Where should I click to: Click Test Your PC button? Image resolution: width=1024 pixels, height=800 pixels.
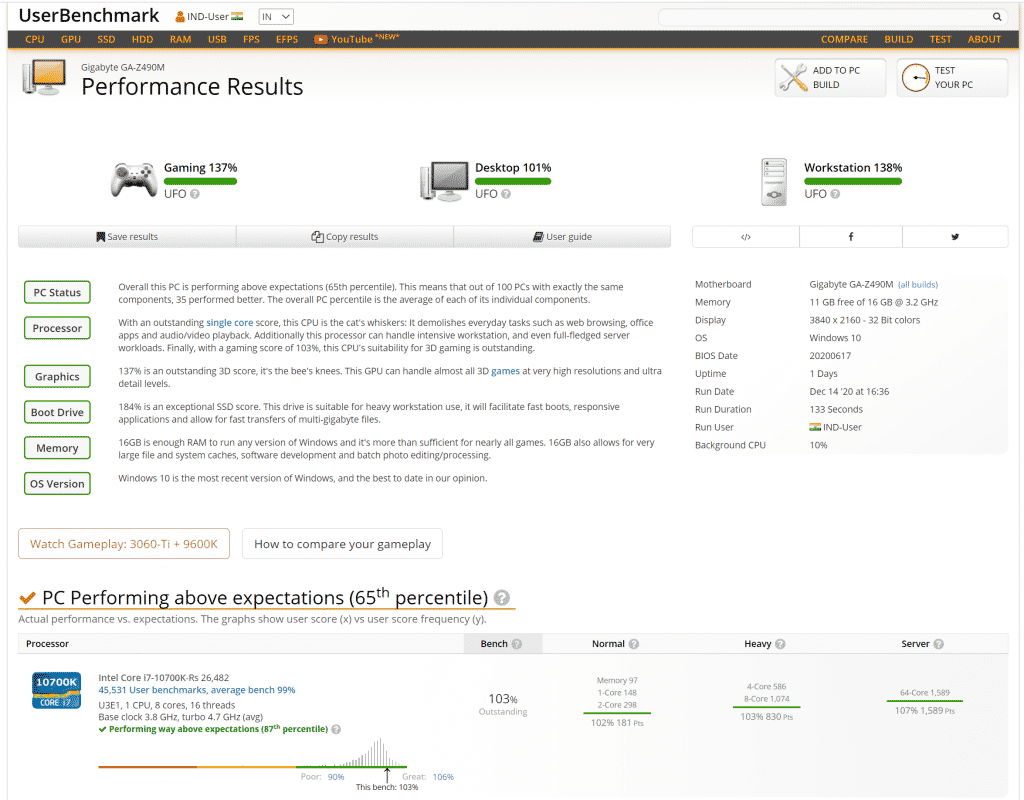pyautogui.click(x=952, y=78)
